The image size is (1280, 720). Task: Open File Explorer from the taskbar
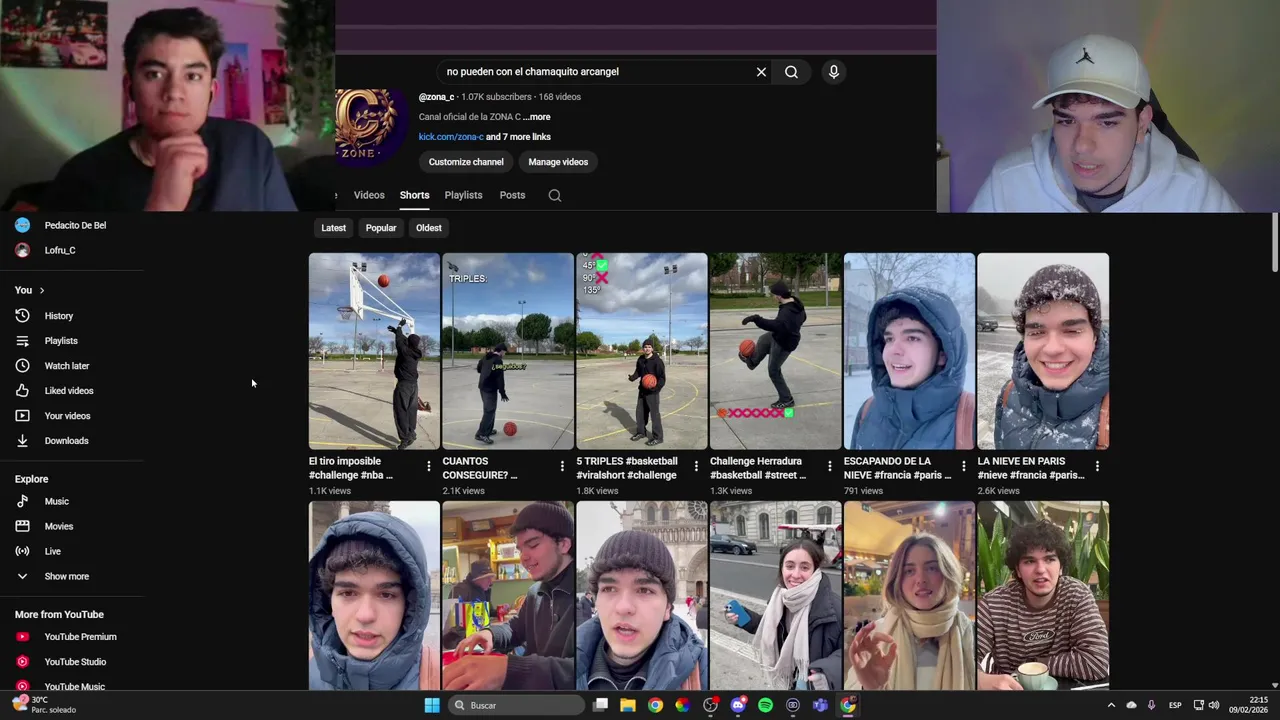coord(628,705)
